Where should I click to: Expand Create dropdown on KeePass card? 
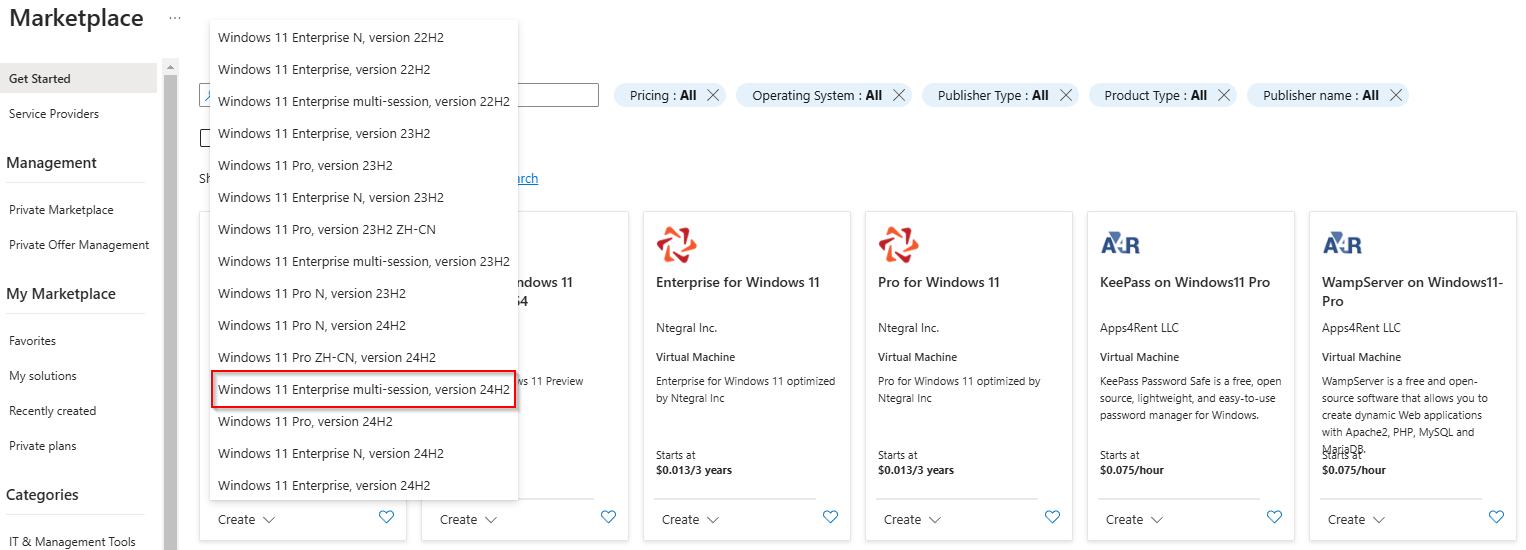[x=1134, y=519]
